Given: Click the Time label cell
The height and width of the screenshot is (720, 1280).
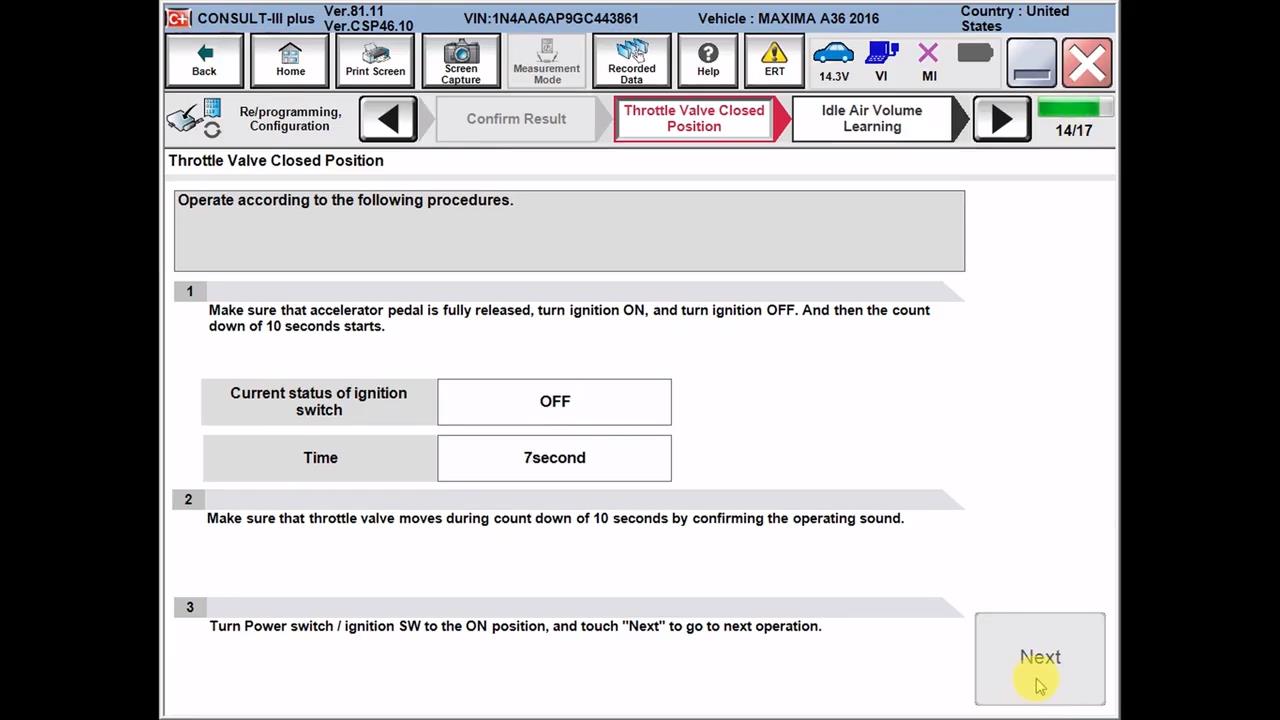Looking at the screenshot, I should point(320,458).
